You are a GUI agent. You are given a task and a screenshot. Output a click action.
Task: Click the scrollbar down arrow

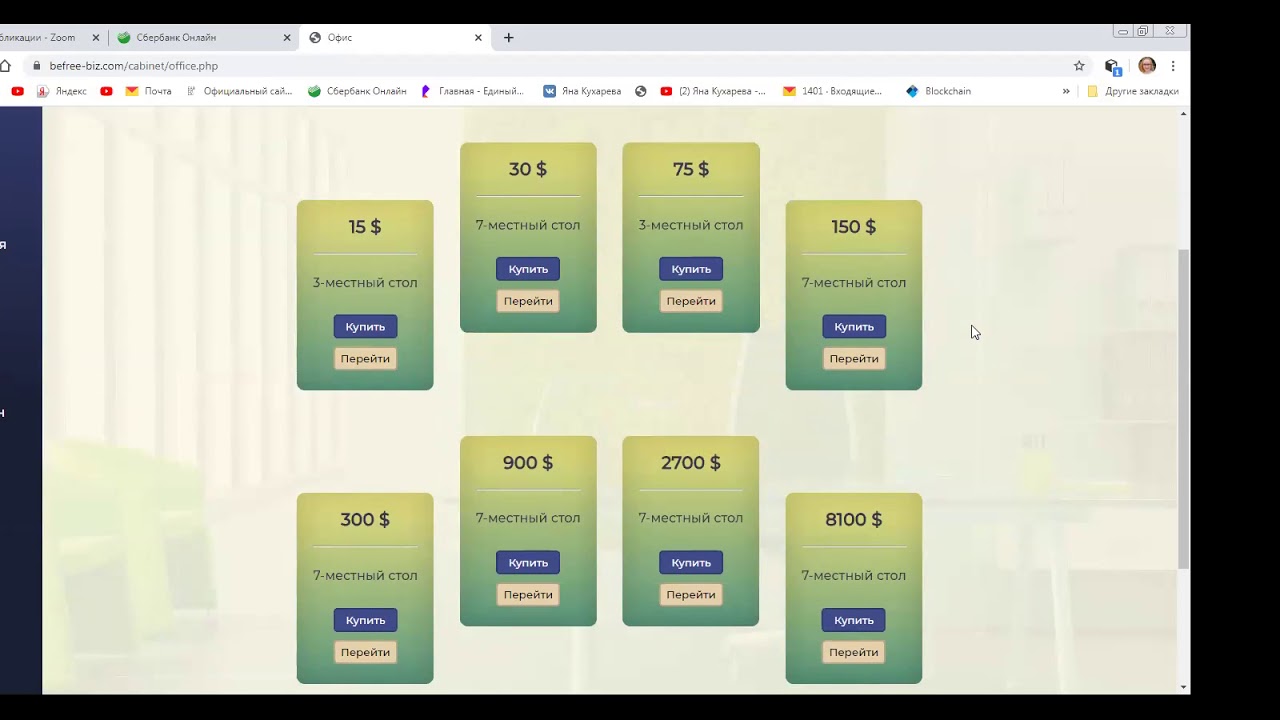pos(1184,687)
